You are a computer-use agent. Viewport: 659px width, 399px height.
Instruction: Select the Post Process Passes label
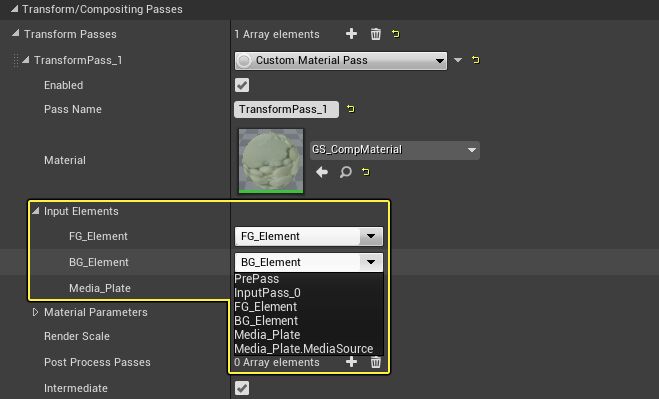97,362
